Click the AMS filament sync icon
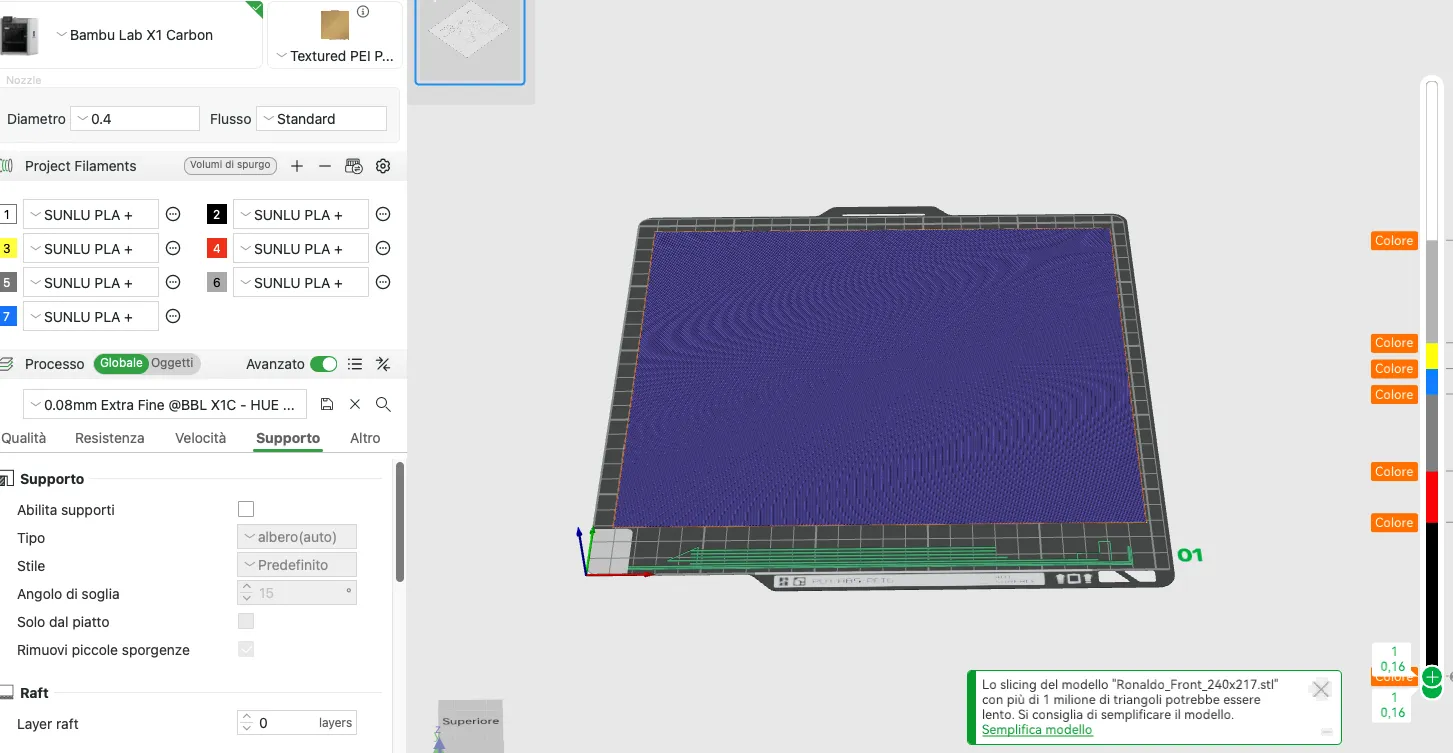 353,166
